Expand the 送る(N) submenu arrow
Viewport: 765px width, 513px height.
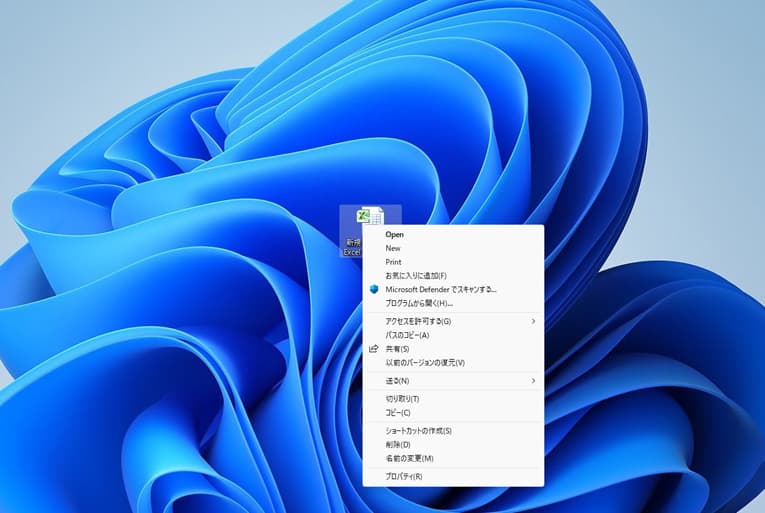coord(533,381)
